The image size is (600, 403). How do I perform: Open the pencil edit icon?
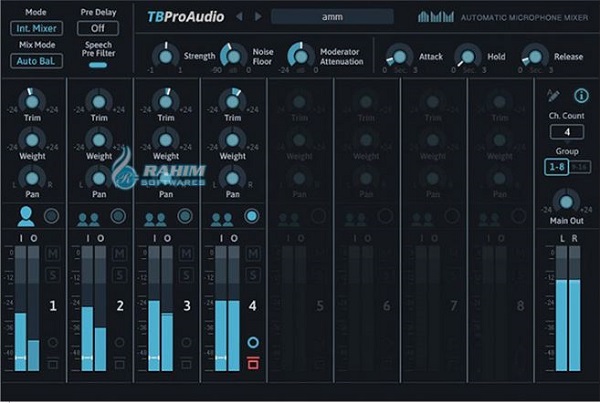553,96
